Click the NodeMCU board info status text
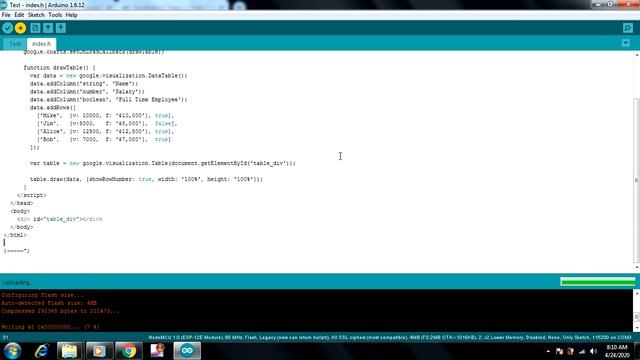 point(390,338)
